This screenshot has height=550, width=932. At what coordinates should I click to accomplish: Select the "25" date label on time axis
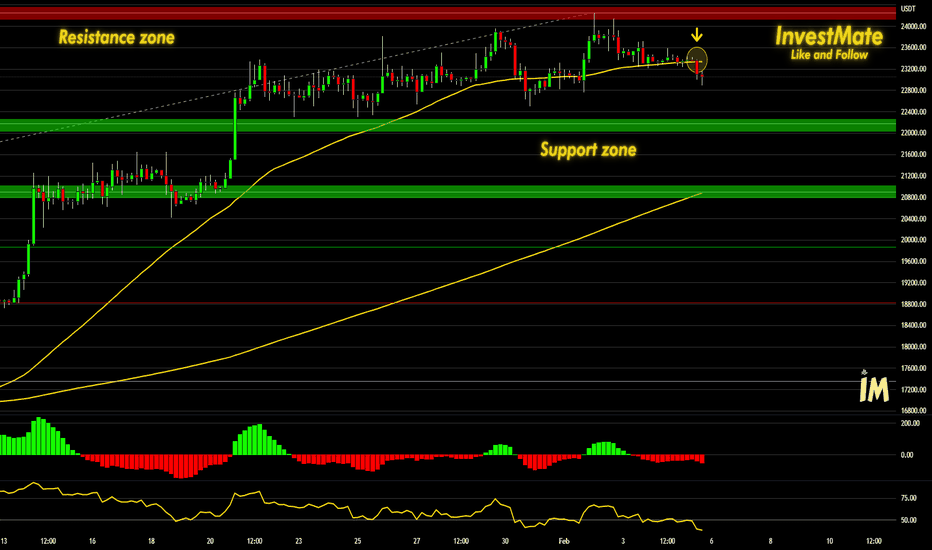click(358, 541)
